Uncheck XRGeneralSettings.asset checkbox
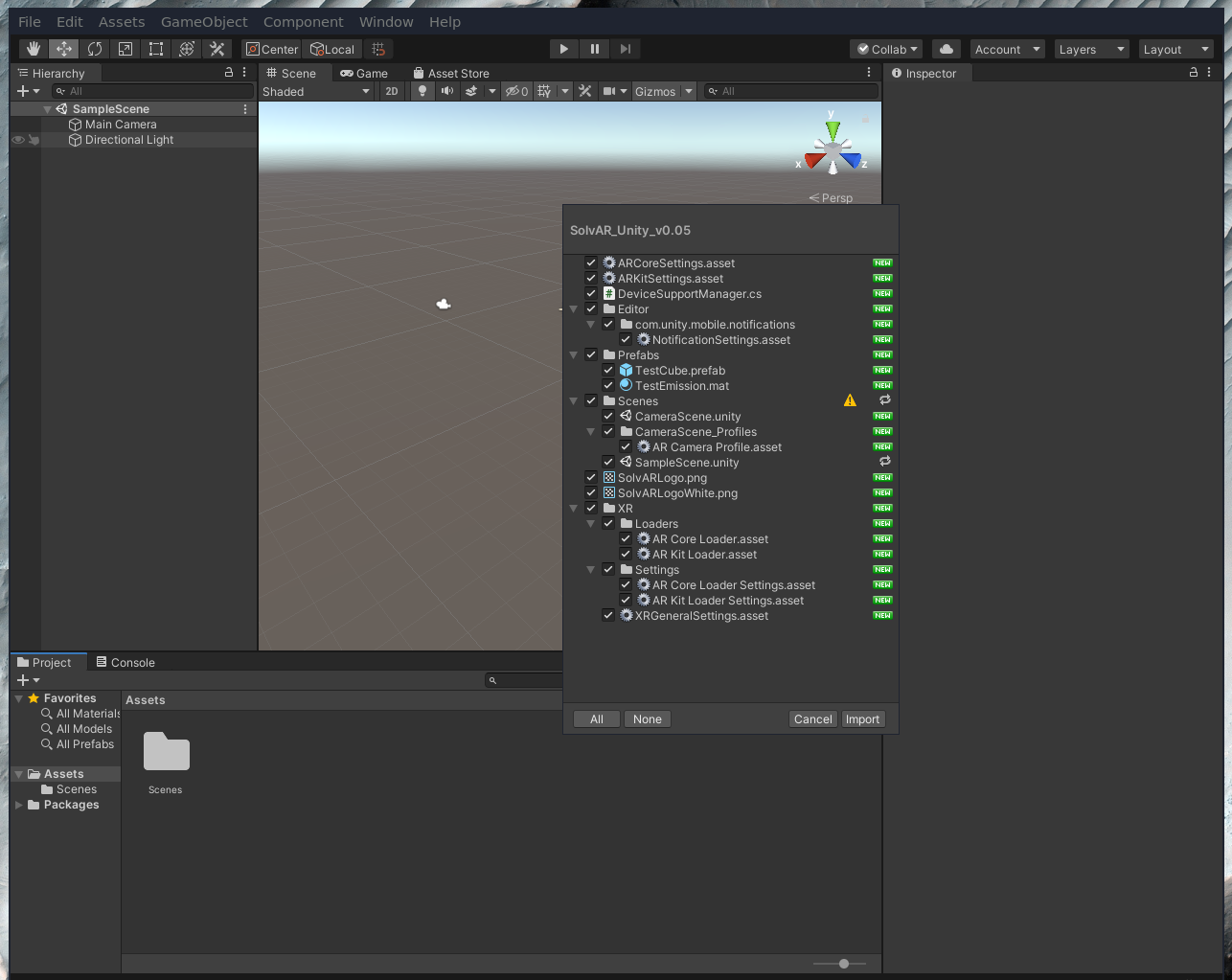Image resolution: width=1232 pixels, height=980 pixels. pos(608,615)
